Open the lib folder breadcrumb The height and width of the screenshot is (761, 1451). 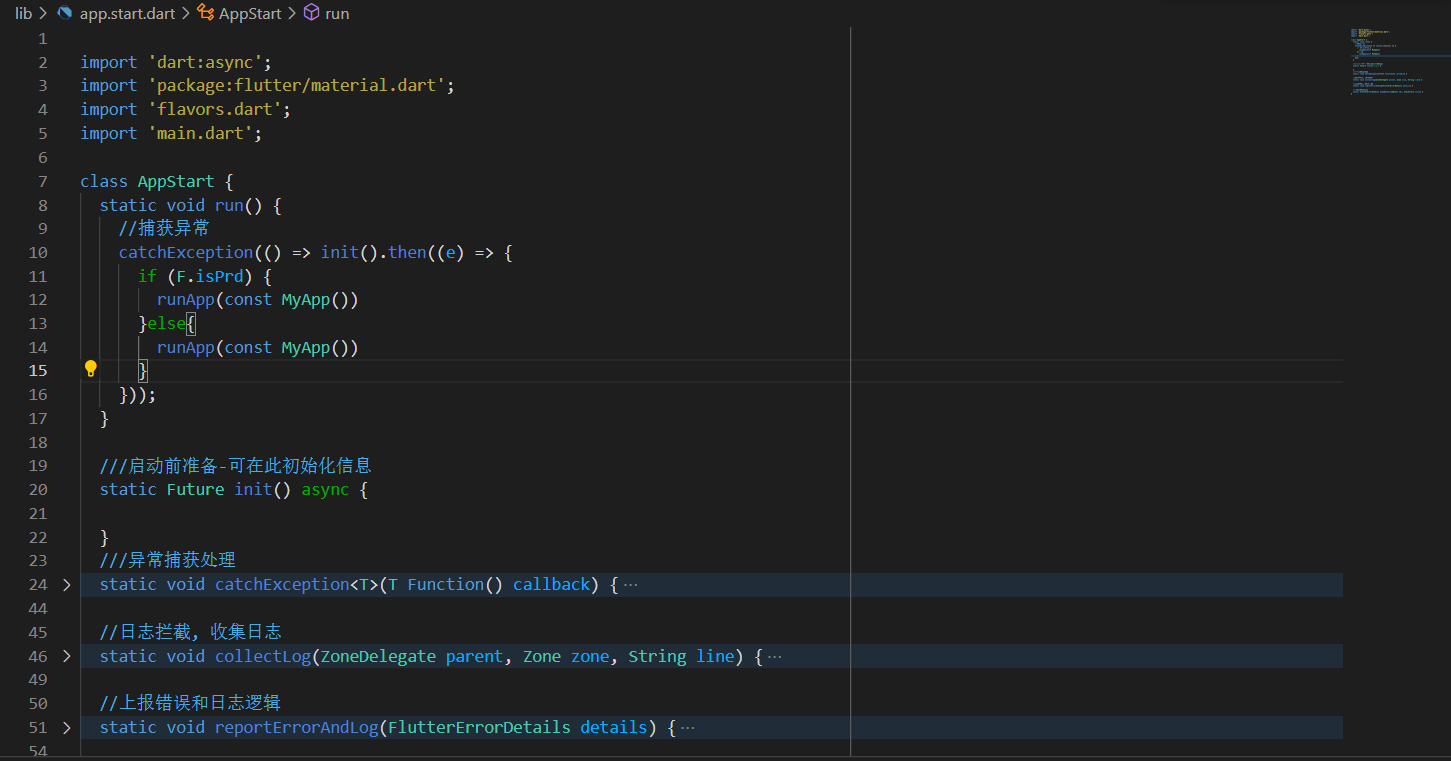(23, 14)
